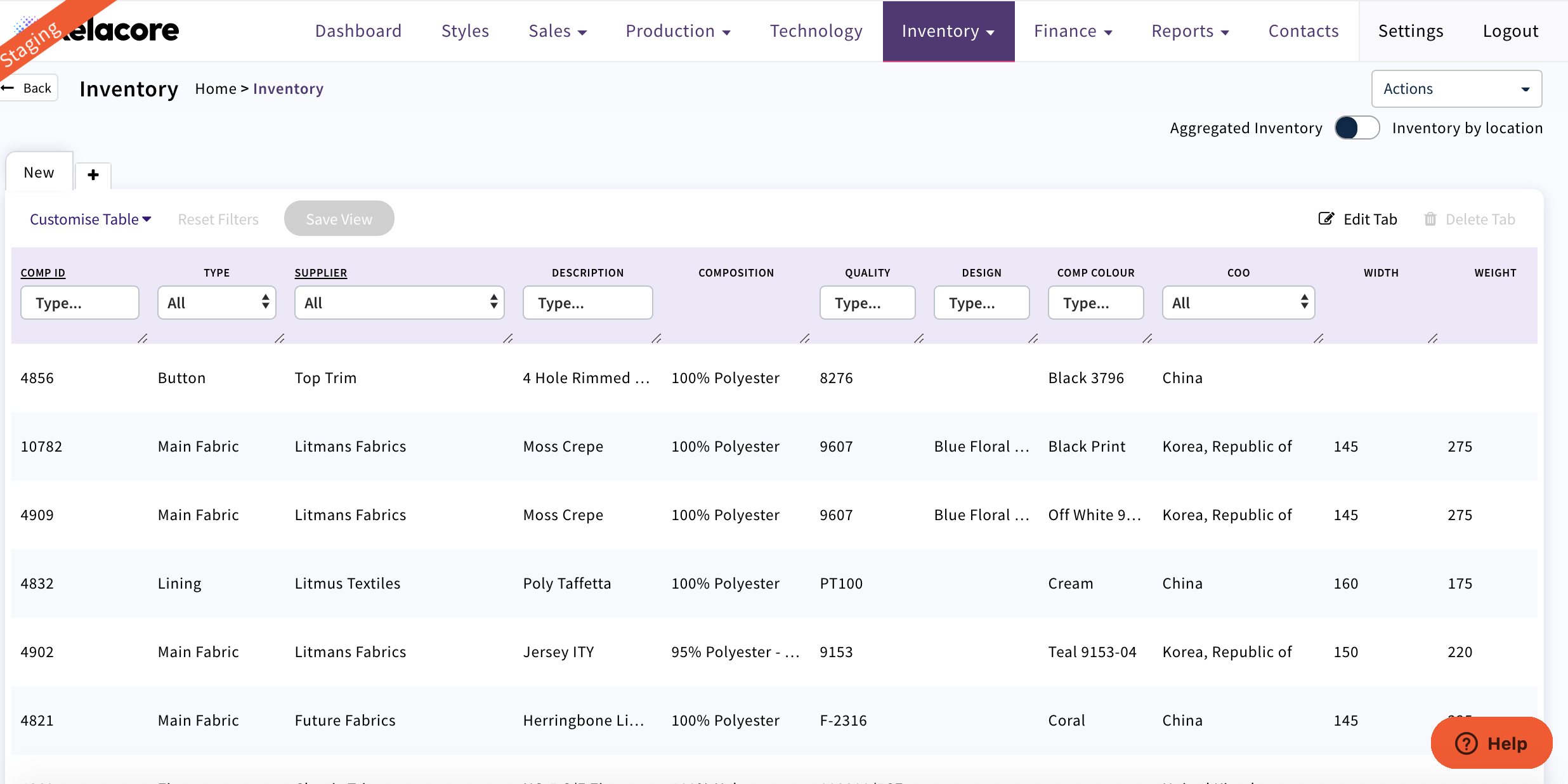Toggle Aggregated Inventory / Inventory by location switch
1568x784 pixels.
pyautogui.click(x=1357, y=128)
